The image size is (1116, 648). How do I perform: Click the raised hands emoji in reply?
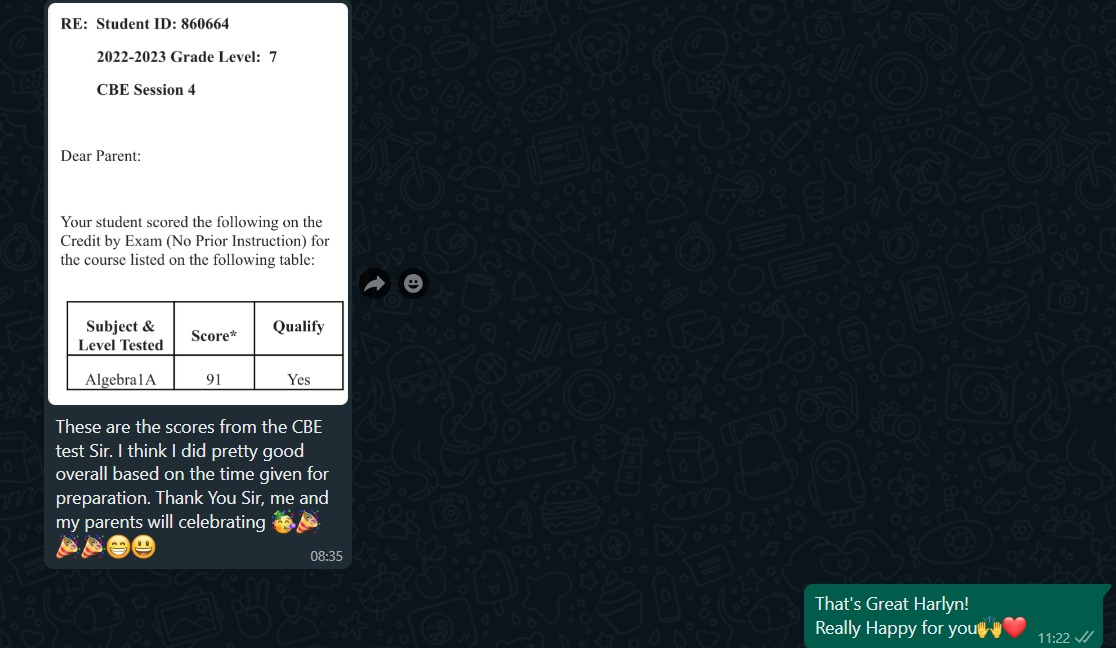(x=989, y=627)
